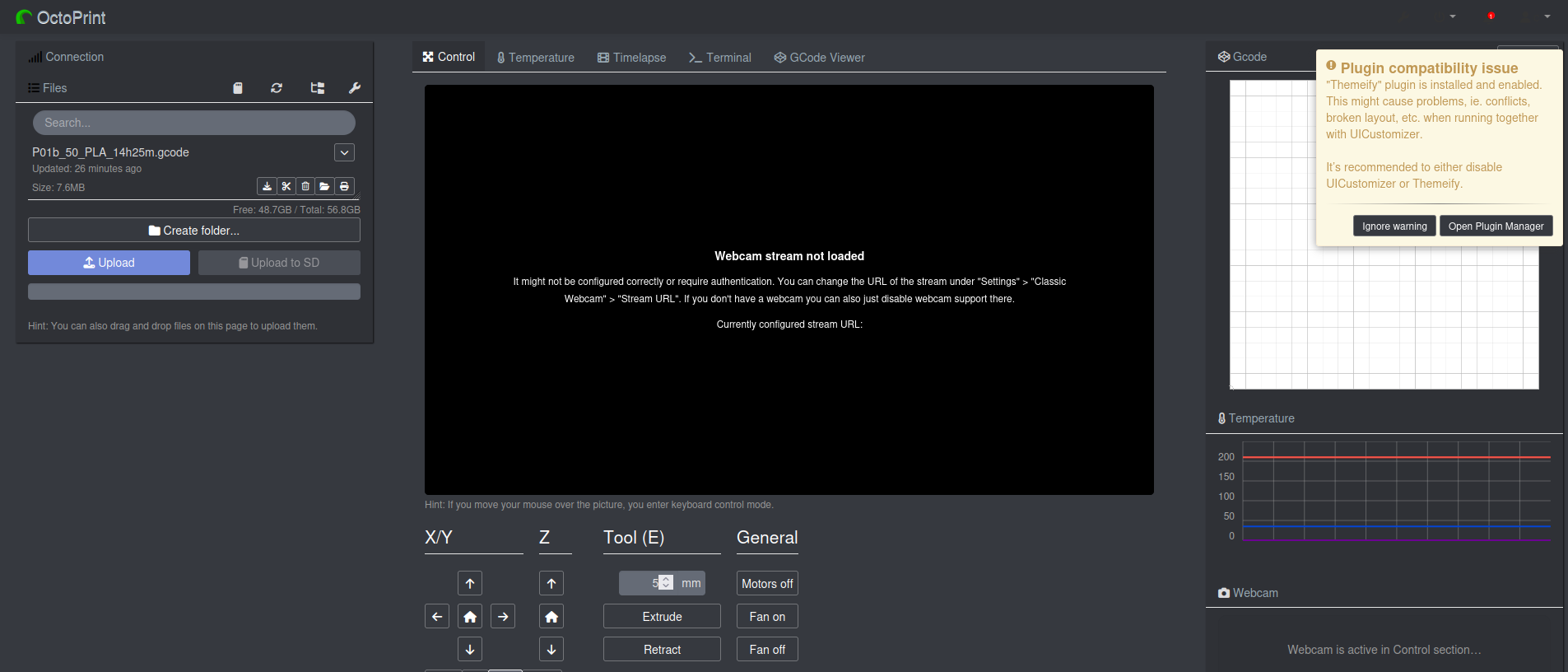Jog X/Y axis right arrow
Viewport: 1568px width, 672px height.
click(503, 616)
